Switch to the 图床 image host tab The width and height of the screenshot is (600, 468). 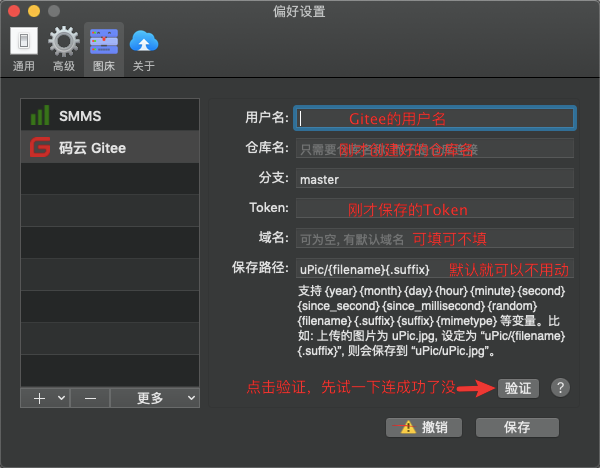pyautogui.click(x=104, y=50)
